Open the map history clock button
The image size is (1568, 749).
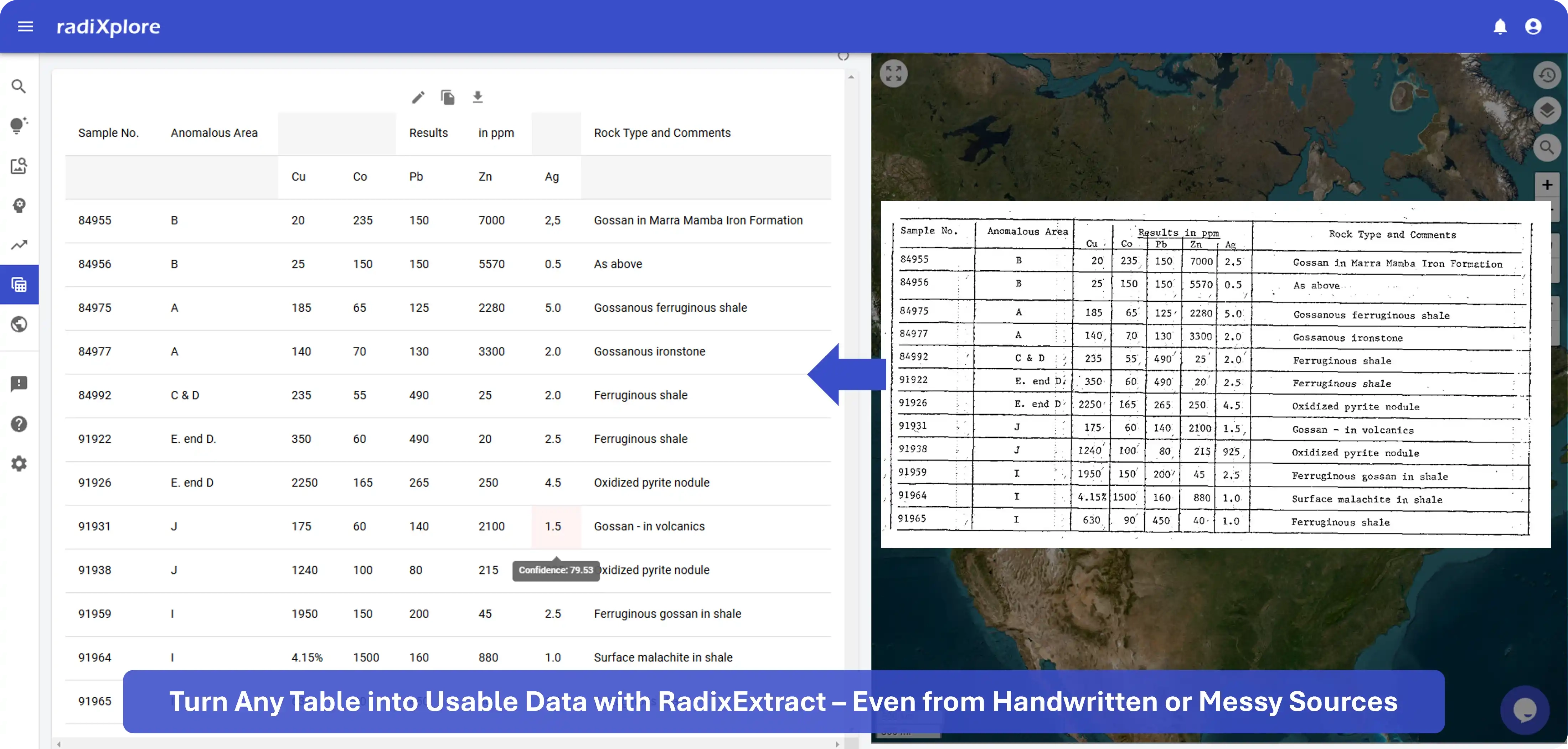coord(1547,76)
